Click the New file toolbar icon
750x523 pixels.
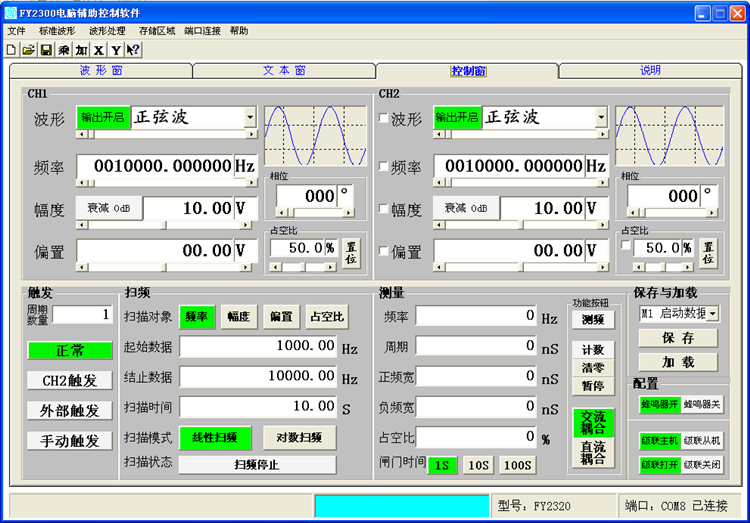pos(11,50)
